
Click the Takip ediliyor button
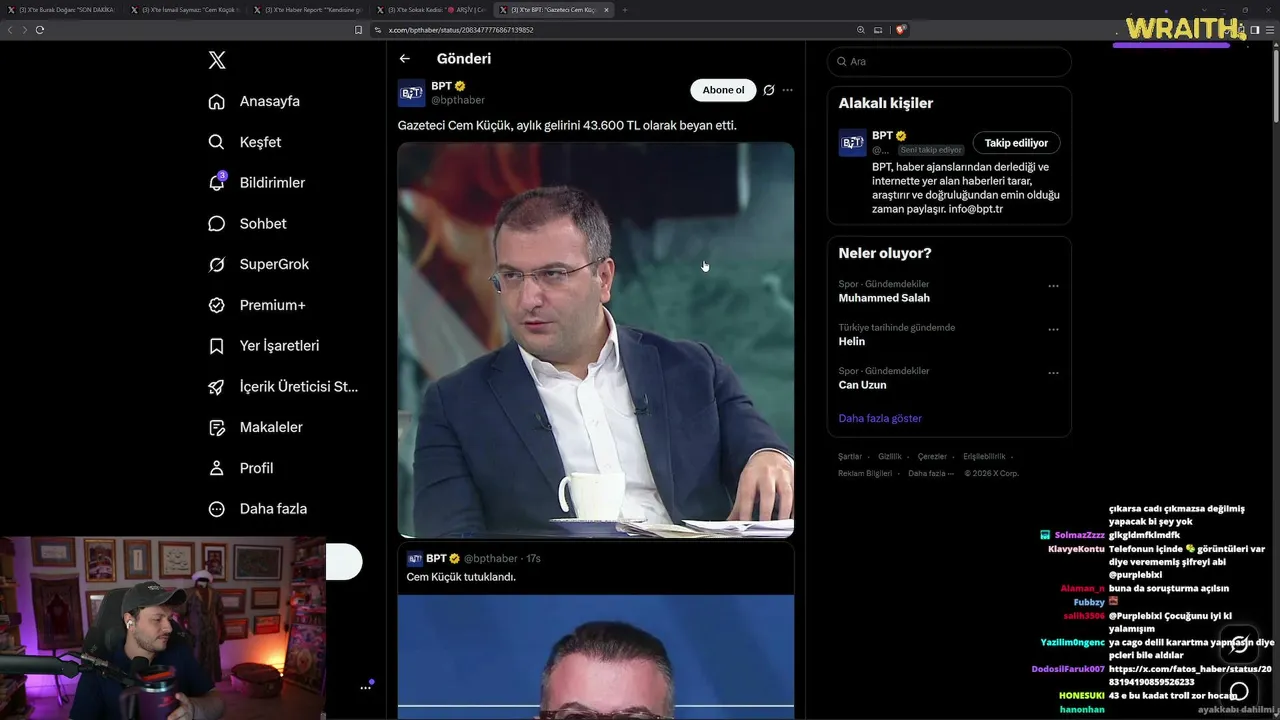tap(1017, 143)
